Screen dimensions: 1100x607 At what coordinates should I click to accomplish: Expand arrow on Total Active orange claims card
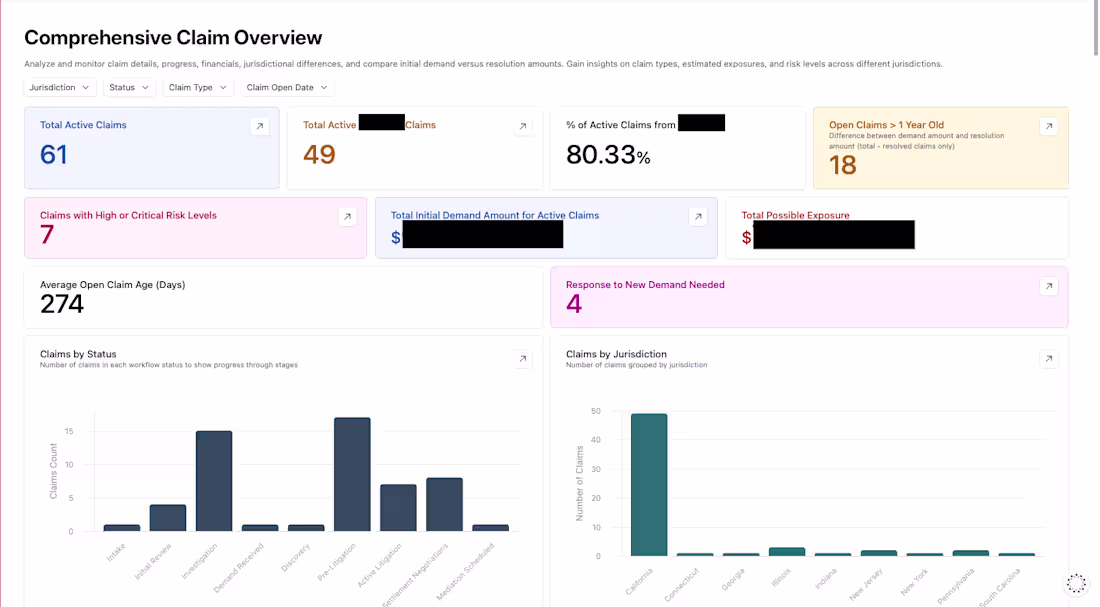(x=523, y=126)
